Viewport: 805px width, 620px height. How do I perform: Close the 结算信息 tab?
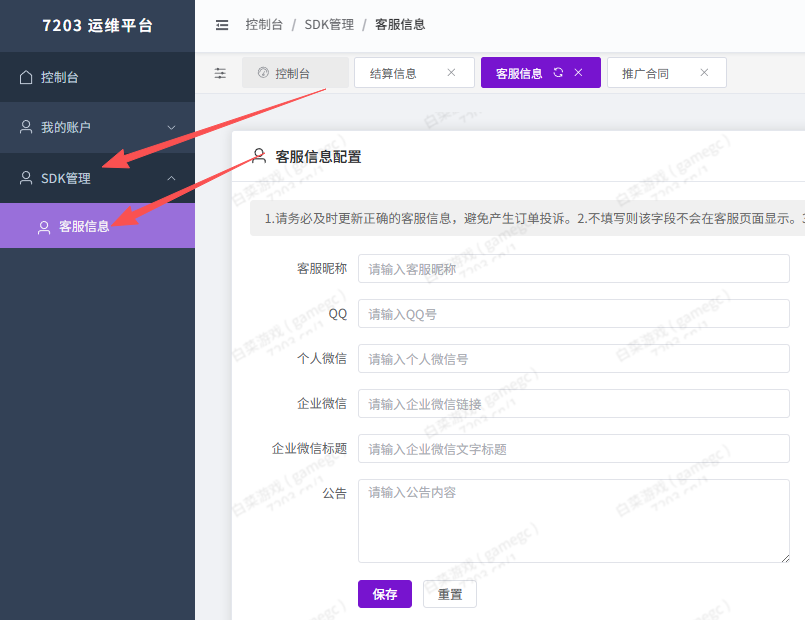click(x=451, y=72)
